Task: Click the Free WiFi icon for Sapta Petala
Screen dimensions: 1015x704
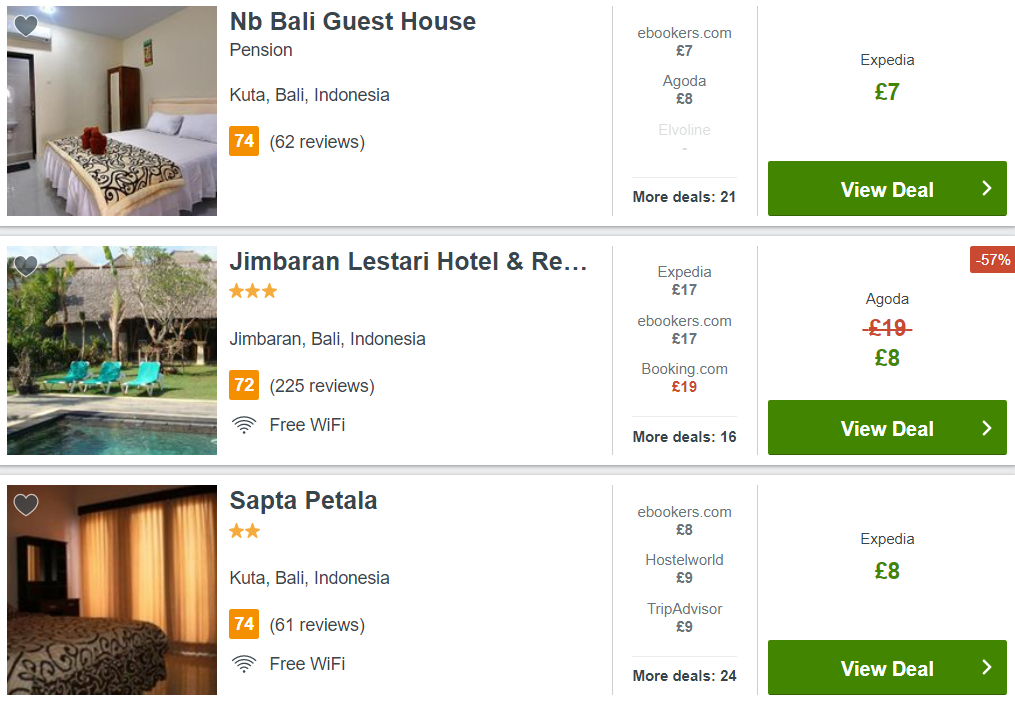Action: click(x=244, y=664)
